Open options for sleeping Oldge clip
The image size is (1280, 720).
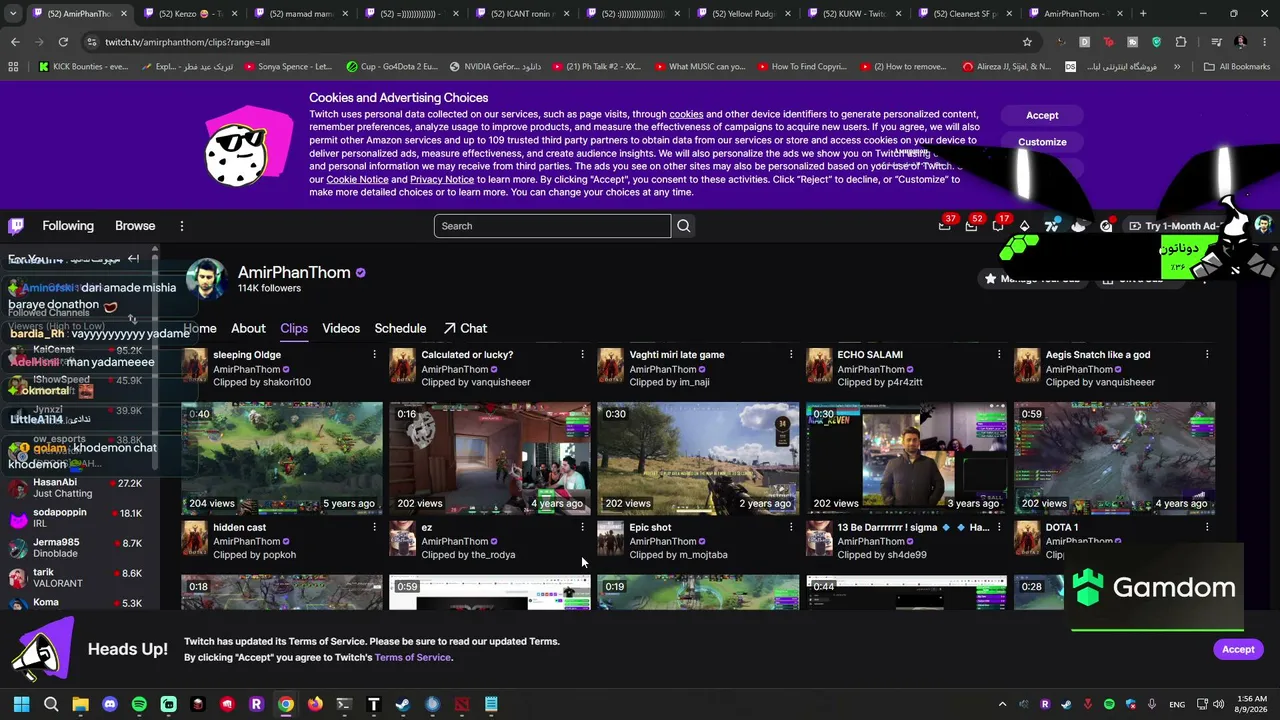pos(375,355)
